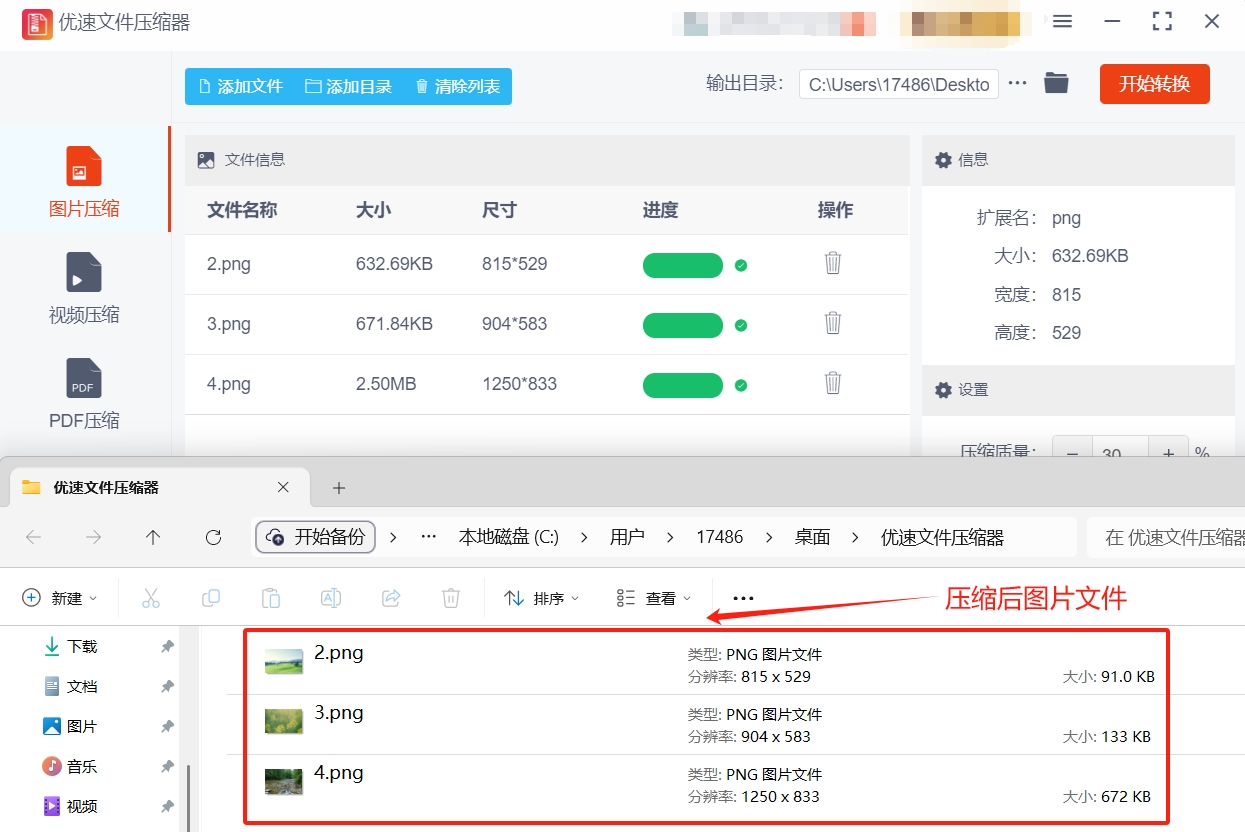Open 下载 in the Explorer sidebar

82,647
